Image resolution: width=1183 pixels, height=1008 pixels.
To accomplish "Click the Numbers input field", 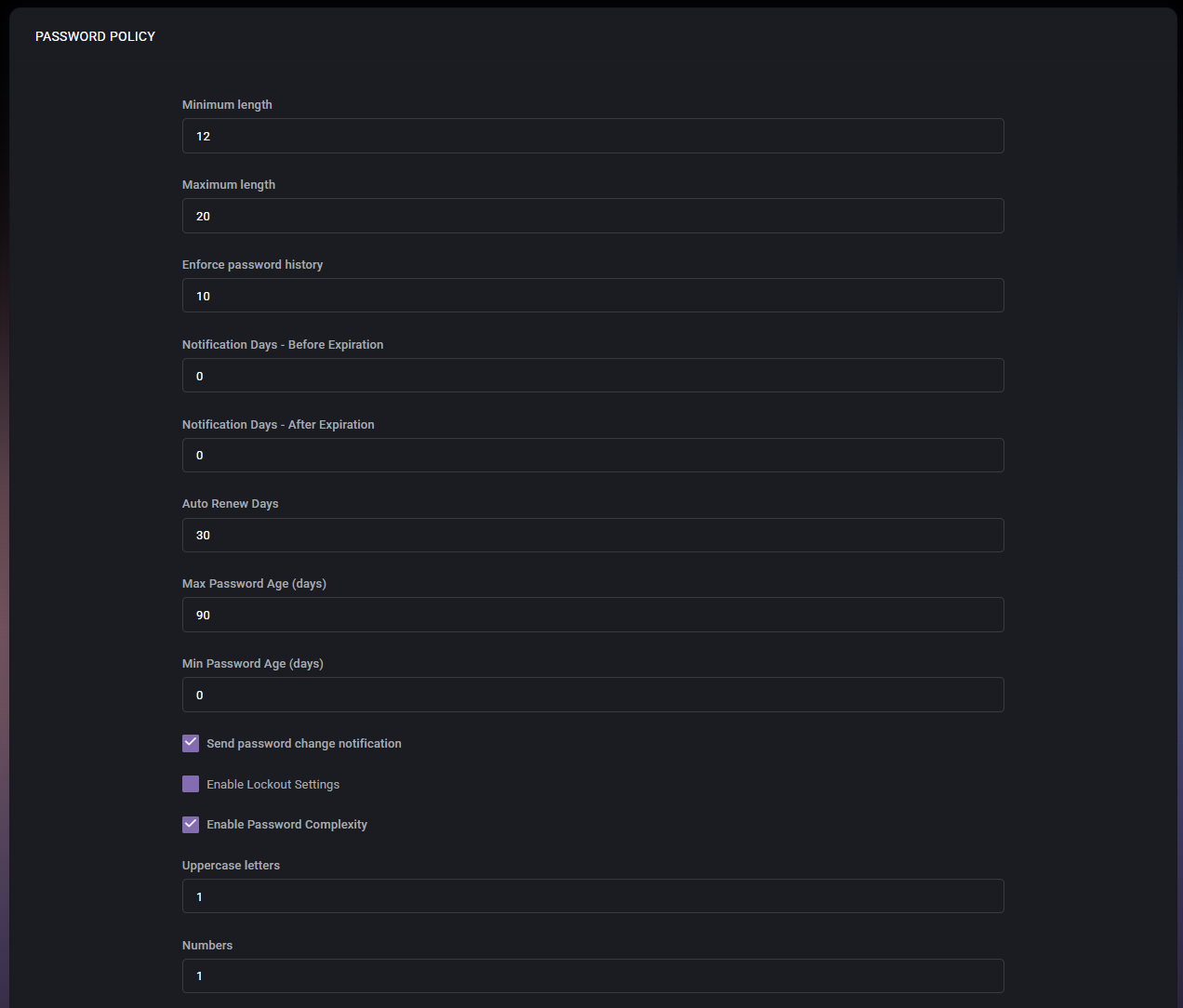I will (x=592, y=976).
